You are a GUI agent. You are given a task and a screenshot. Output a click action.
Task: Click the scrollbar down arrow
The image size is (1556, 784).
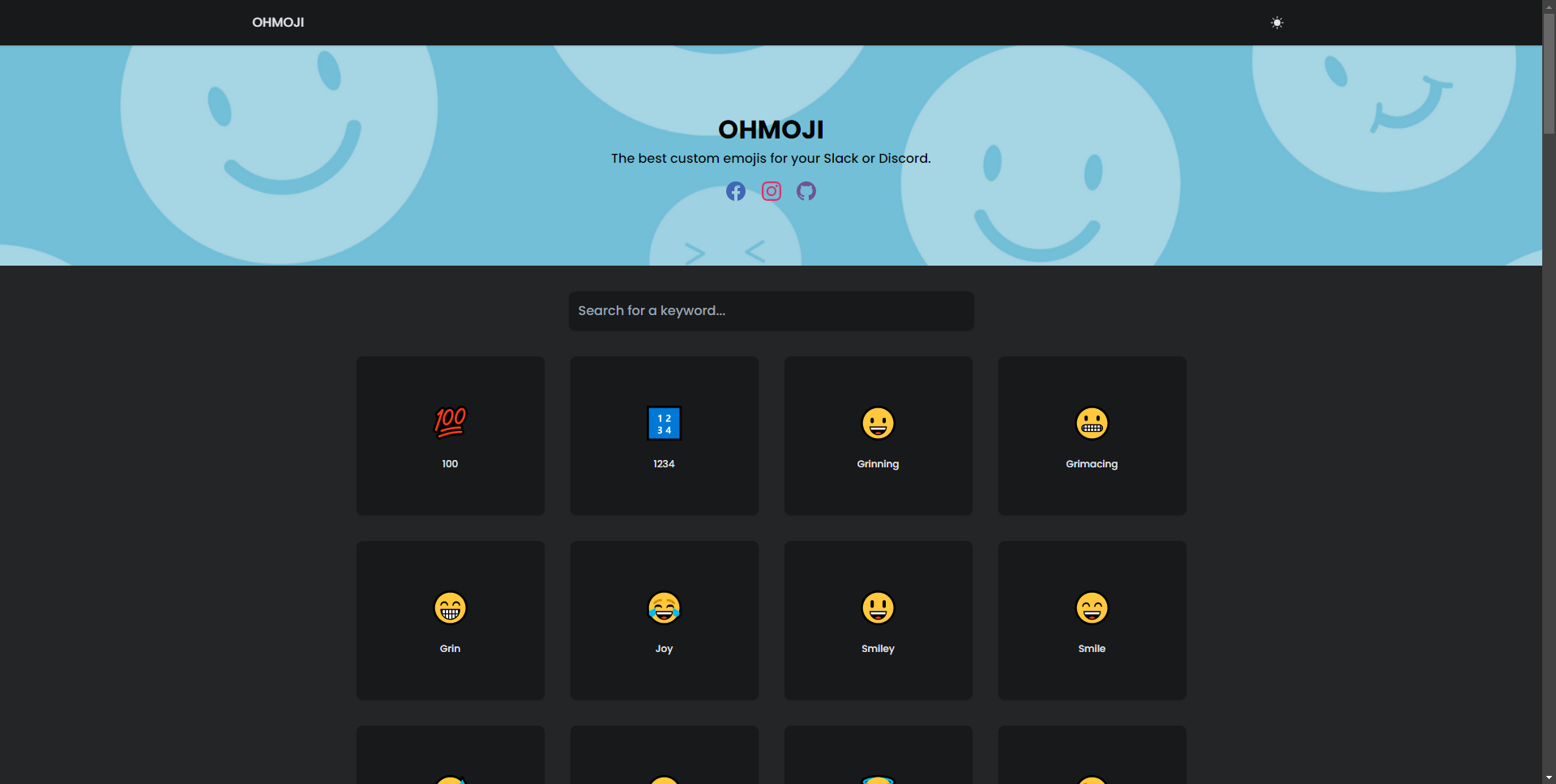pos(1549,778)
